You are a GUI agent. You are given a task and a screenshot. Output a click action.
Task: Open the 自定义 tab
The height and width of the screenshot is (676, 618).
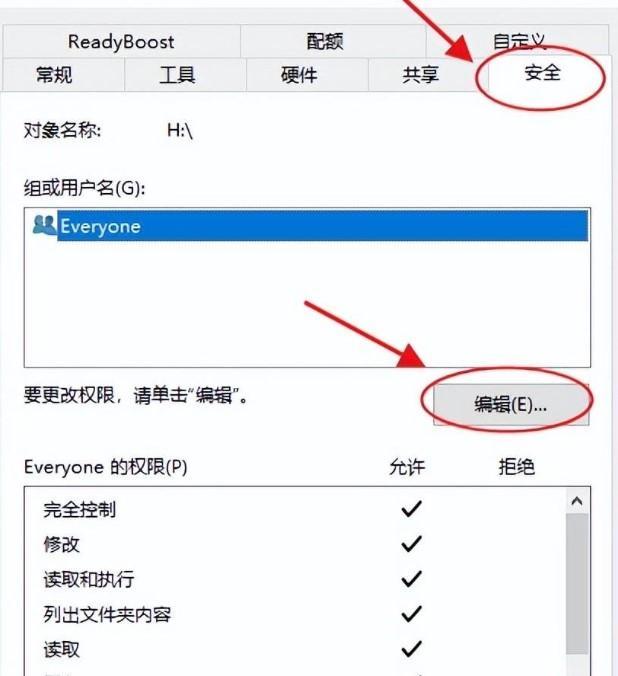click(x=519, y=41)
